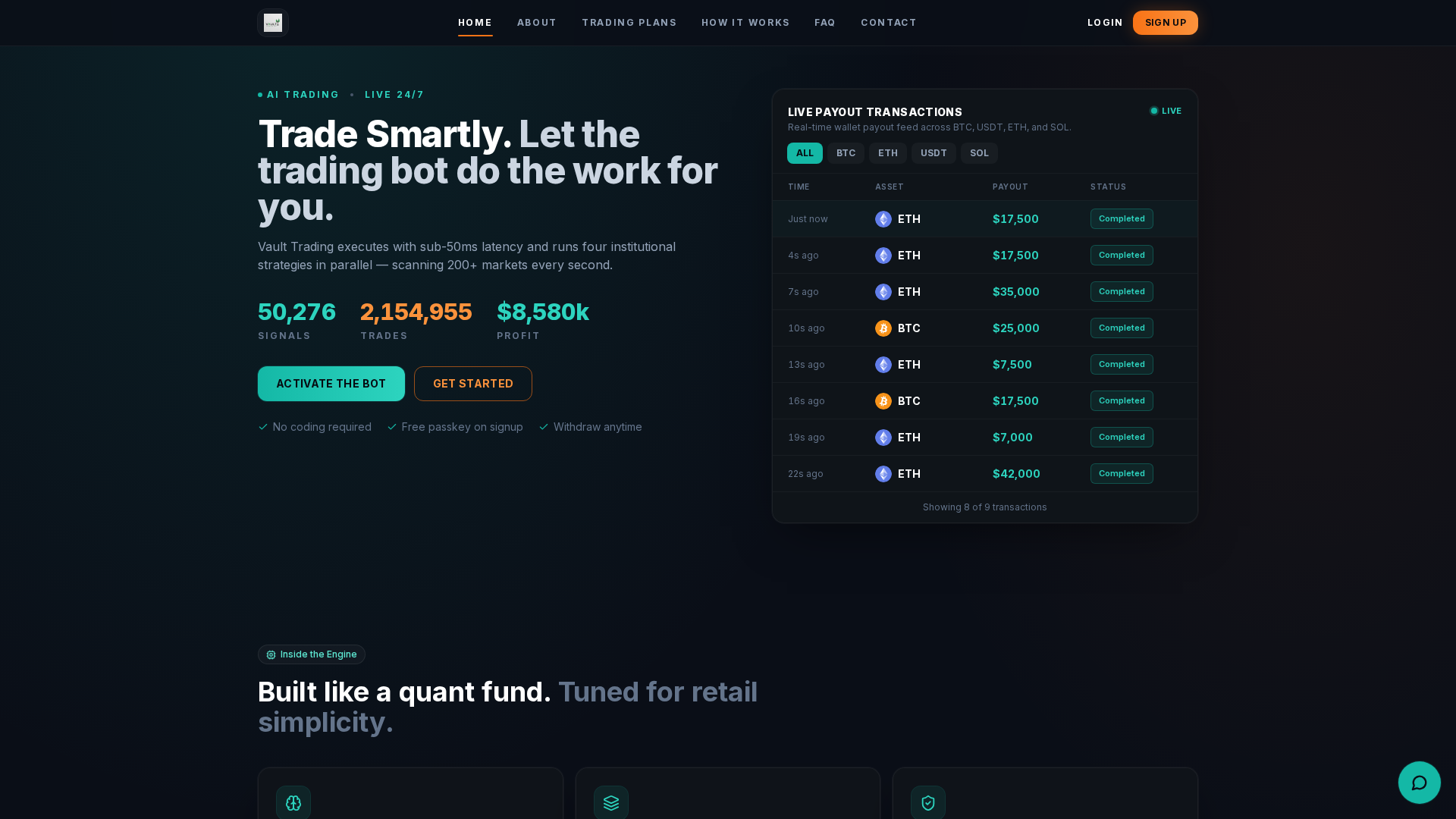The height and width of the screenshot is (819, 1456).
Task: Open HOW IT WORKS page
Action: 745,23
